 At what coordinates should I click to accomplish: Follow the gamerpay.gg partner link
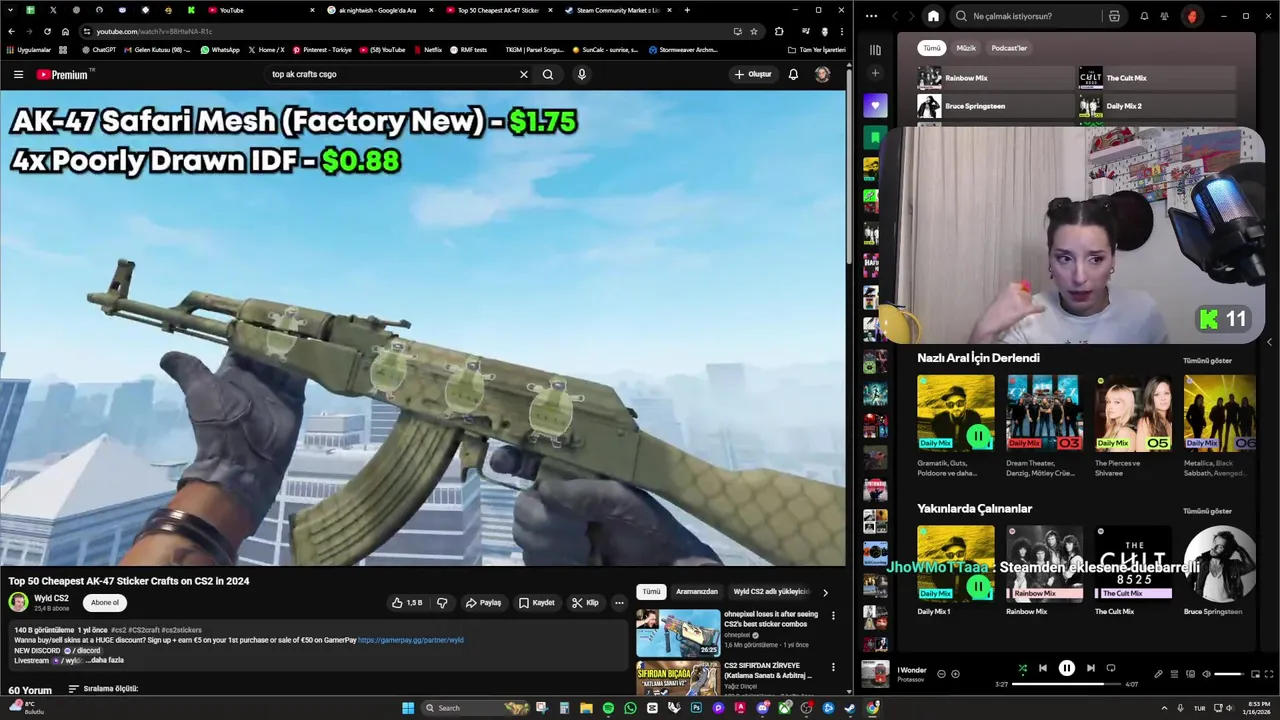tap(410, 640)
